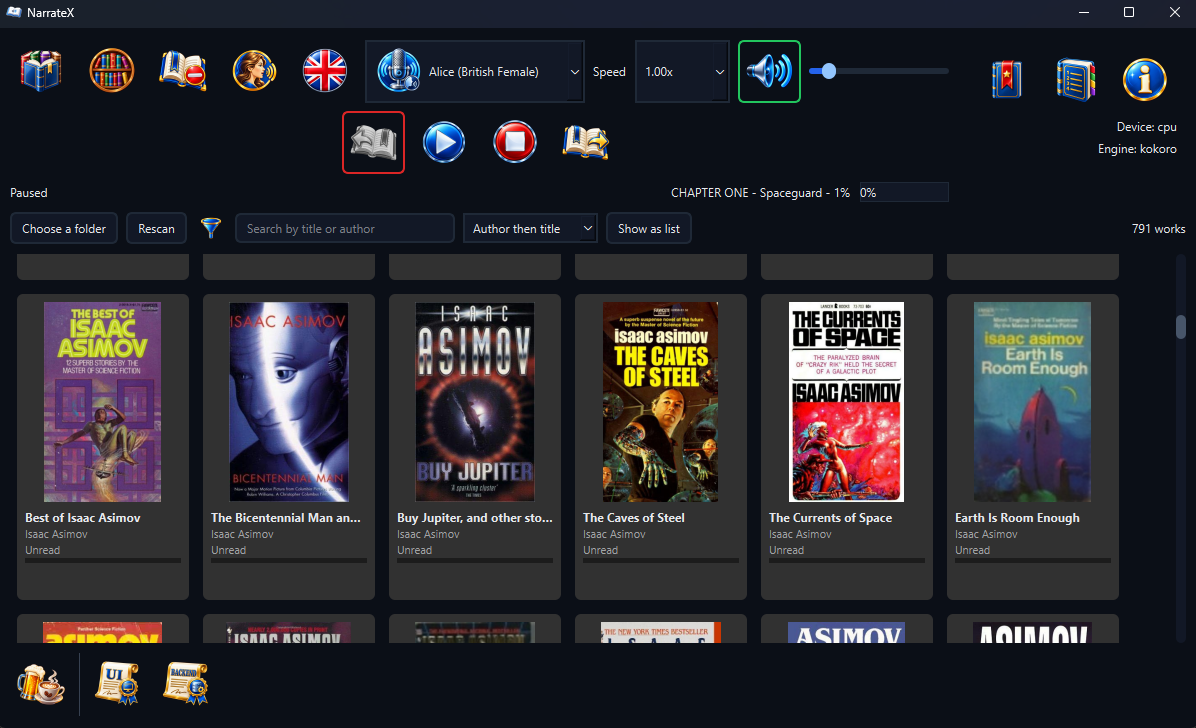This screenshot has width=1196, height=728.
Task: Start playback with the blue Play button
Action: pos(444,142)
